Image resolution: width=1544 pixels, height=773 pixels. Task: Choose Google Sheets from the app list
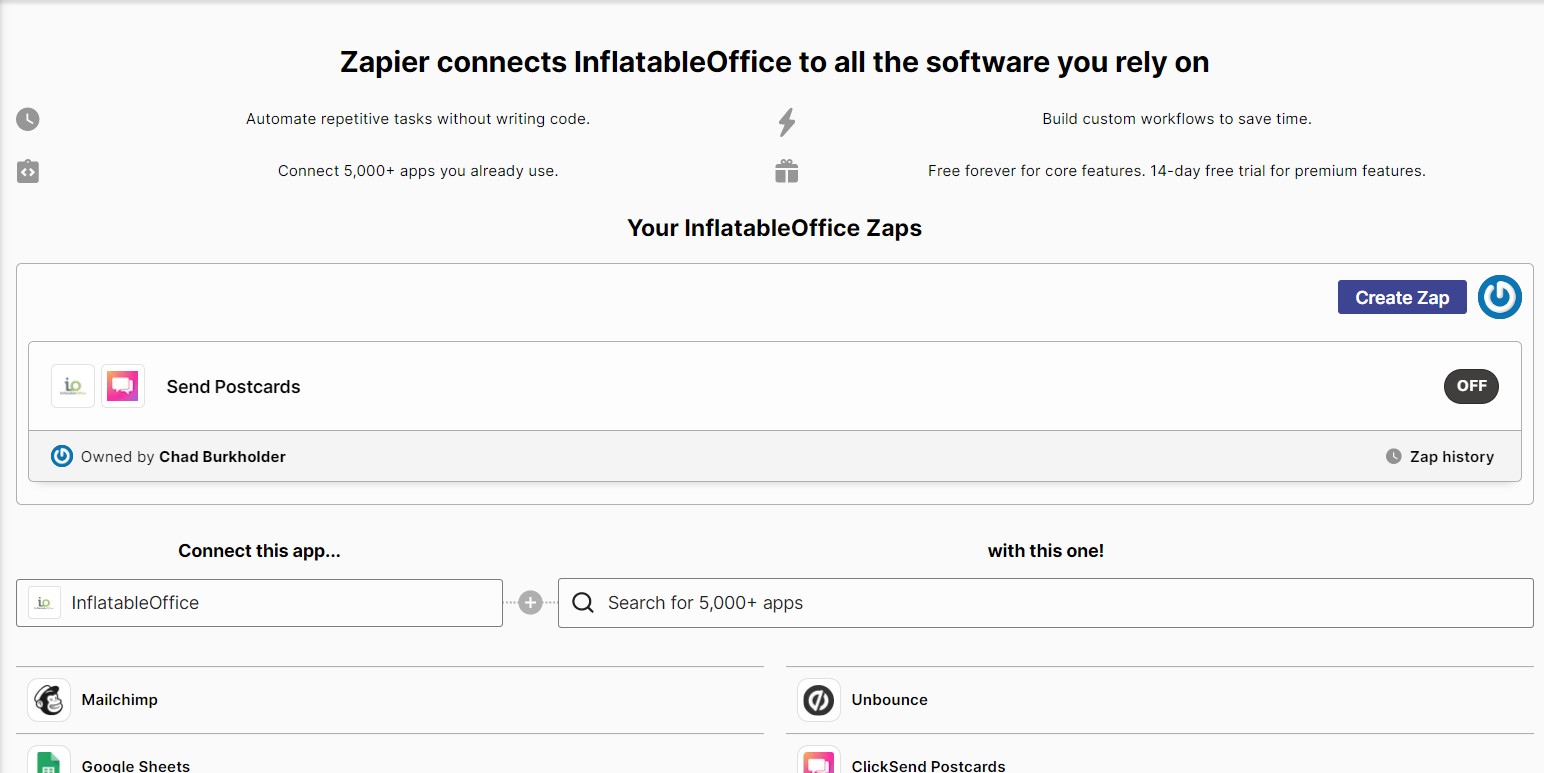tap(136, 765)
